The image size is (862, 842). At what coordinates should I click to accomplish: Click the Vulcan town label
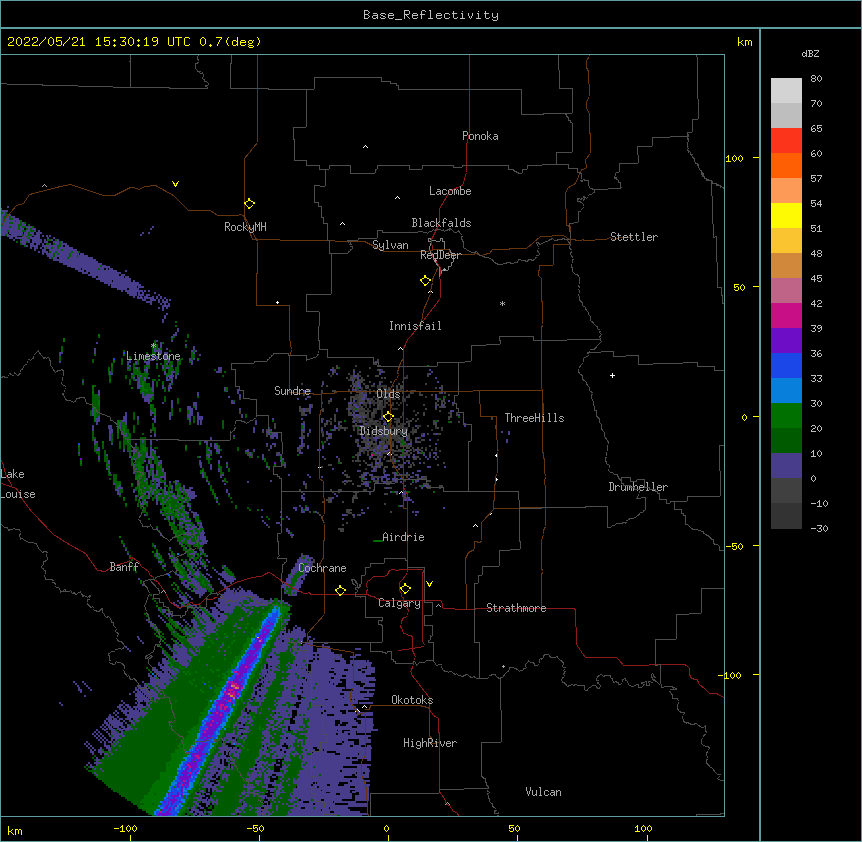click(543, 792)
